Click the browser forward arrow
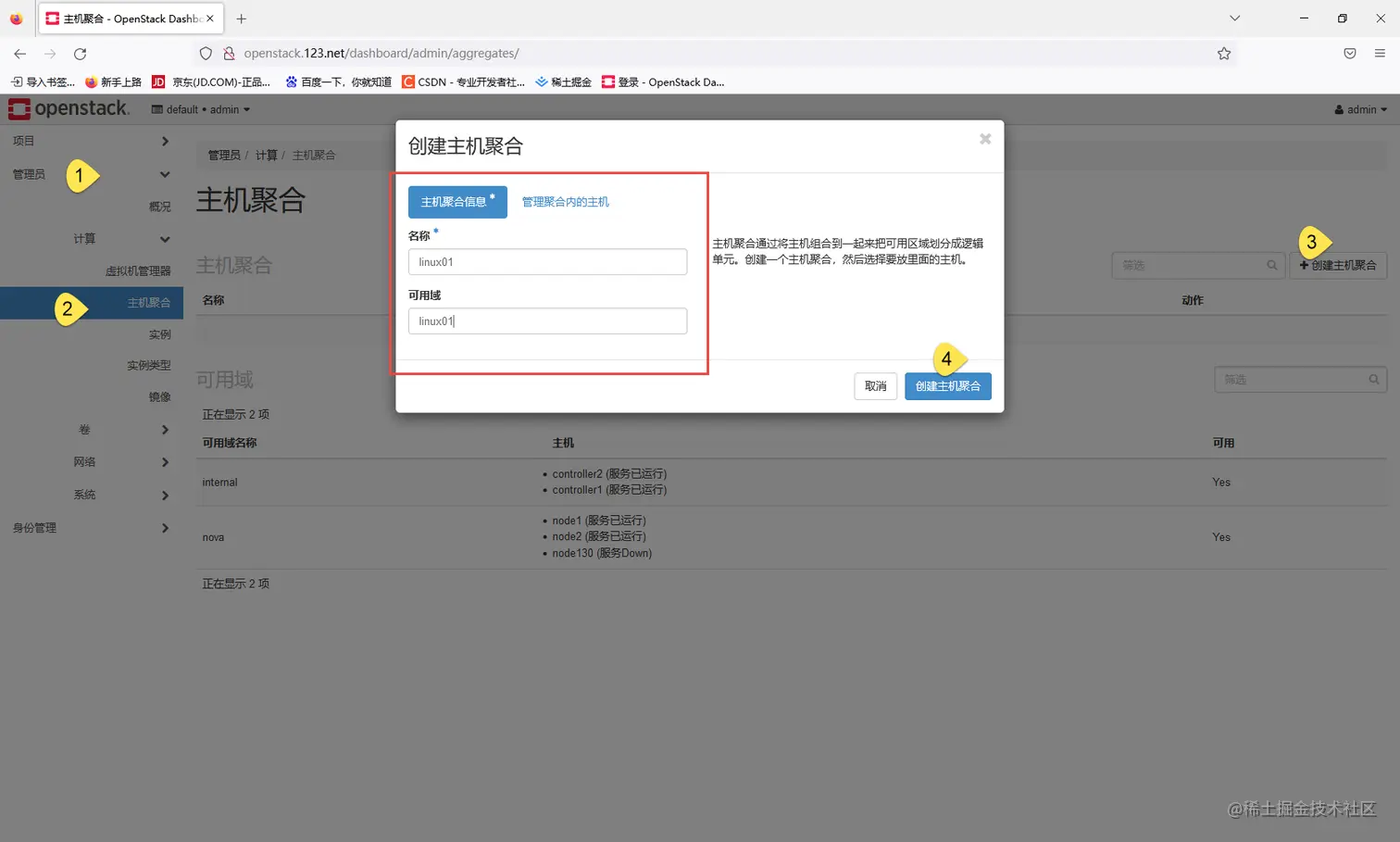Image resolution: width=1400 pixels, height=842 pixels. pyautogui.click(x=50, y=54)
